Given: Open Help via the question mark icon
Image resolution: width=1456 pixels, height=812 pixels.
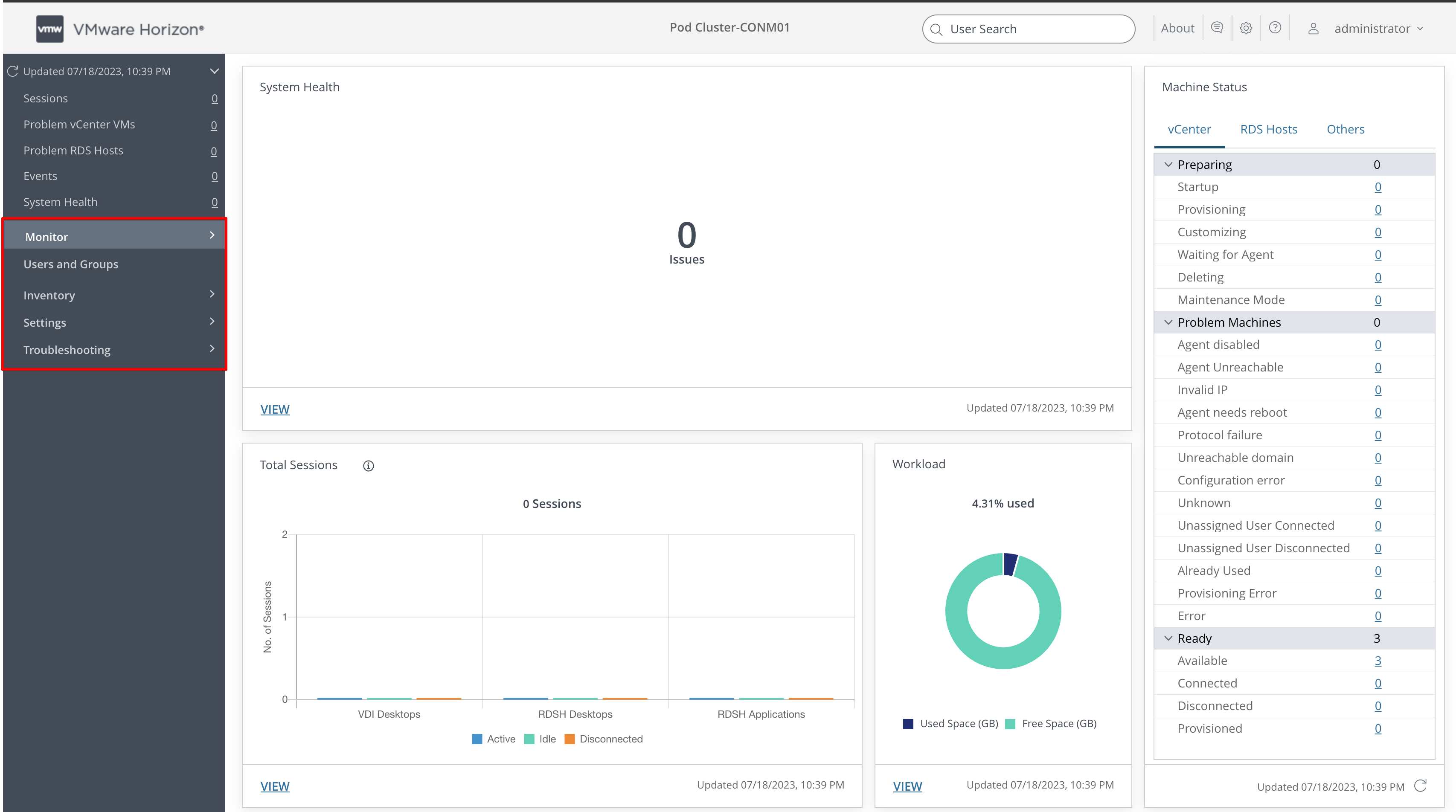Looking at the screenshot, I should point(1275,28).
